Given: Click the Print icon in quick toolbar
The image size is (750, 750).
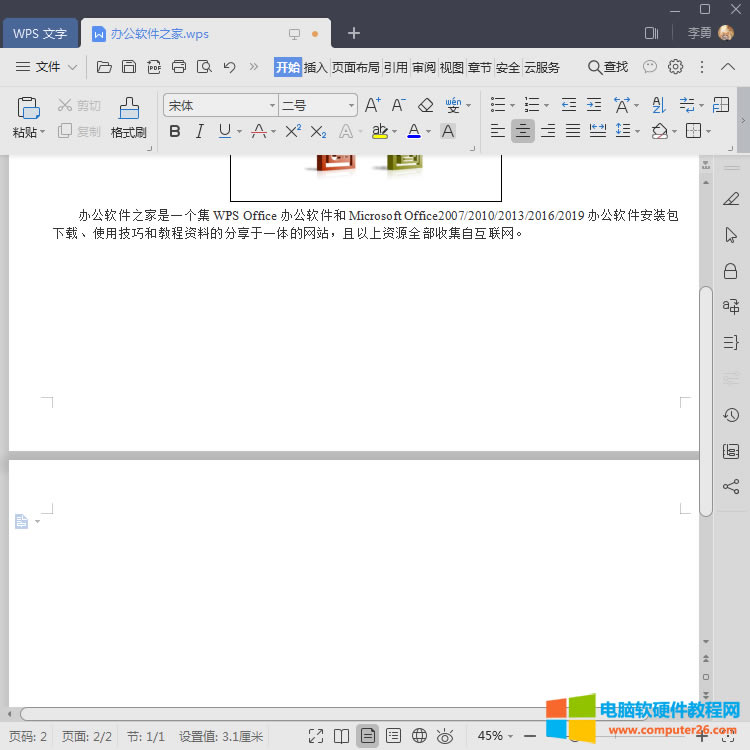Looking at the screenshot, I should [179, 67].
